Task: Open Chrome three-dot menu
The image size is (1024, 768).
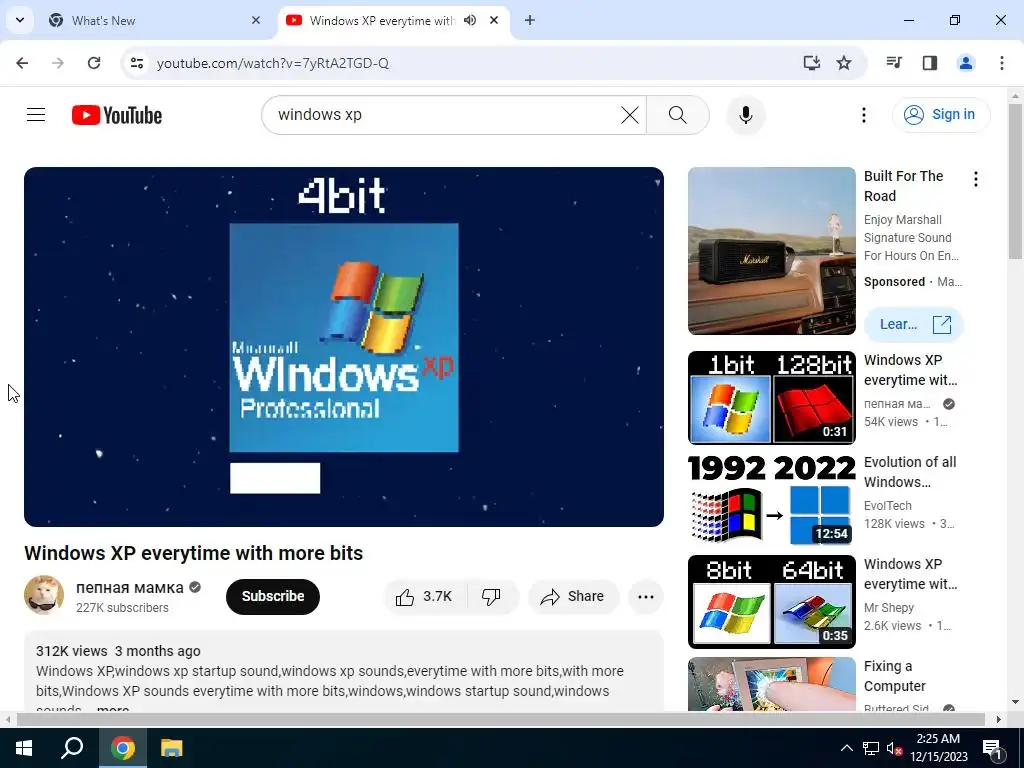Action: pyautogui.click(x=1002, y=63)
